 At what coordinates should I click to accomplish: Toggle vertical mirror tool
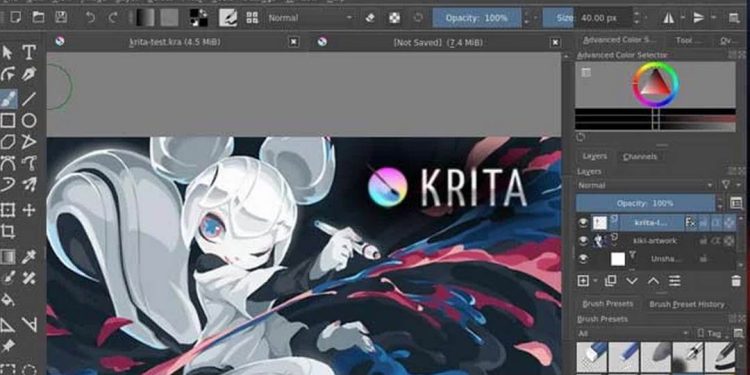pyautogui.click(x=699, y=18)
